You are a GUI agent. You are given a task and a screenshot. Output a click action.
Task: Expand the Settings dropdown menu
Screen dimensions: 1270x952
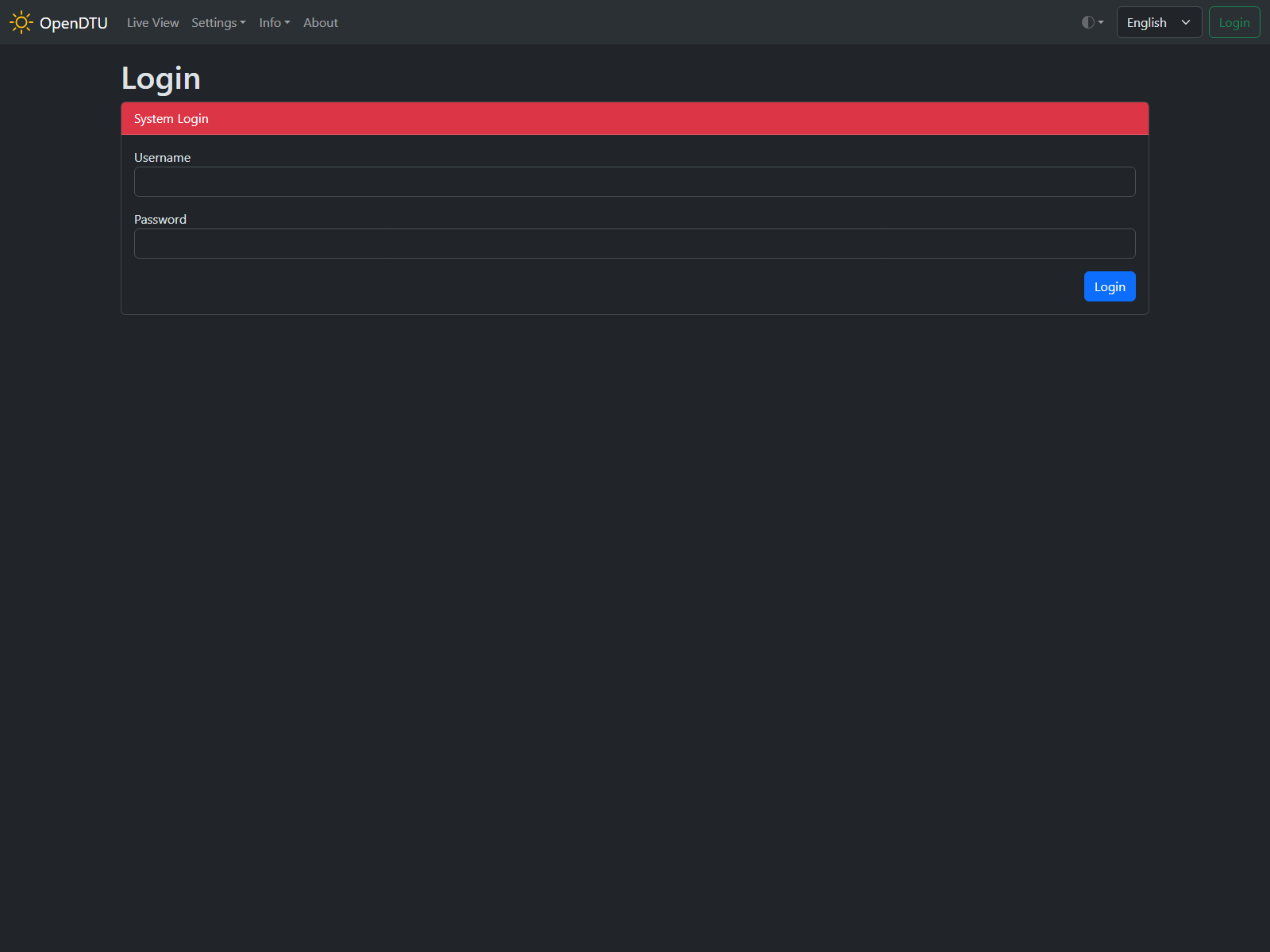(218, 23)
